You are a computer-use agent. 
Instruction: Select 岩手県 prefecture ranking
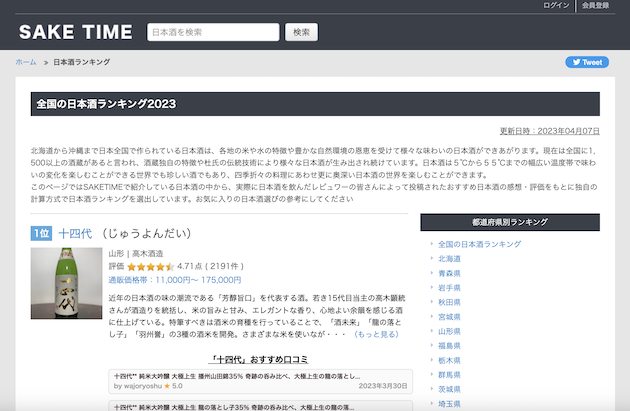point(449,288)
